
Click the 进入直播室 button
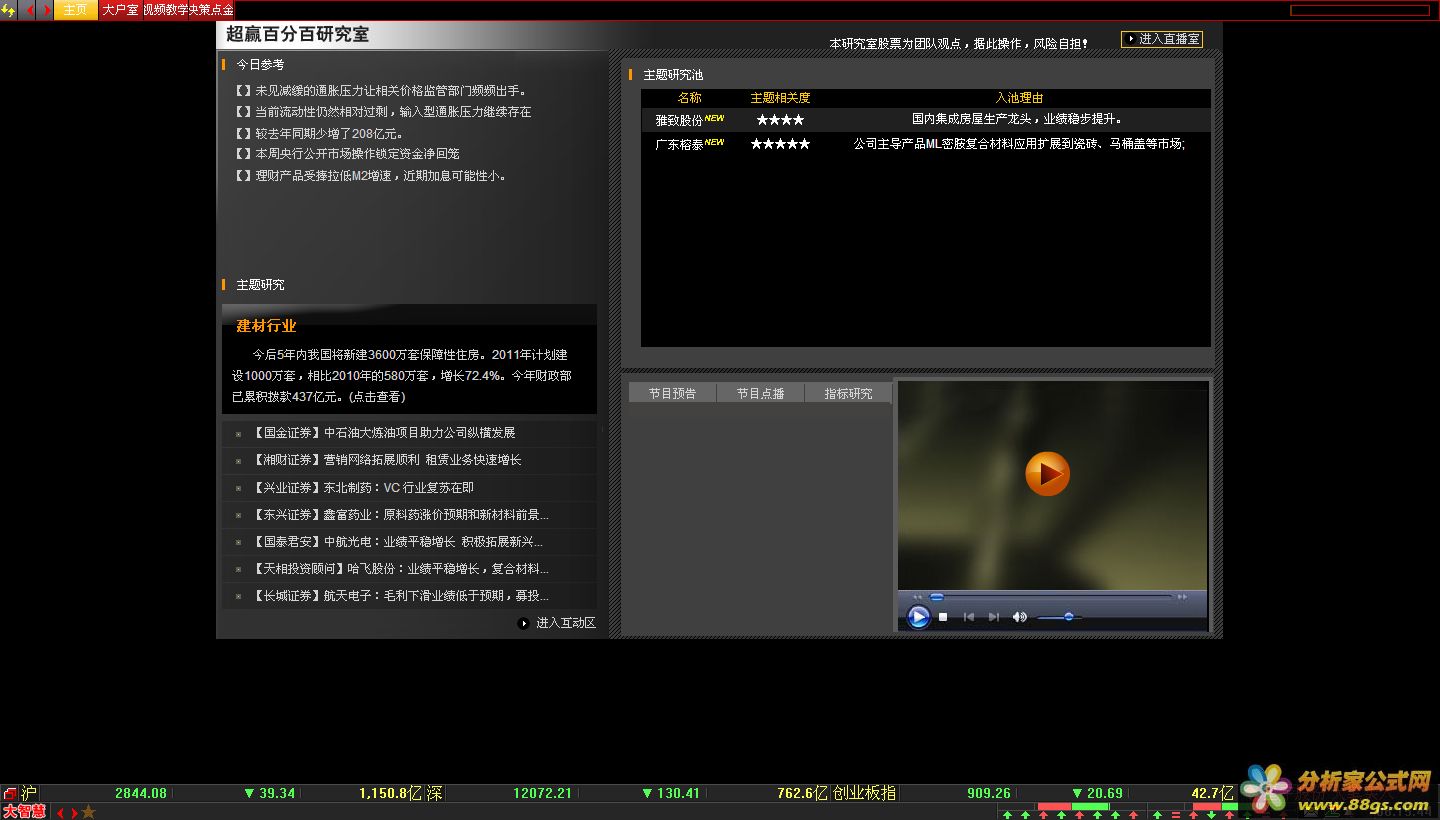[x=1162, y=39]
